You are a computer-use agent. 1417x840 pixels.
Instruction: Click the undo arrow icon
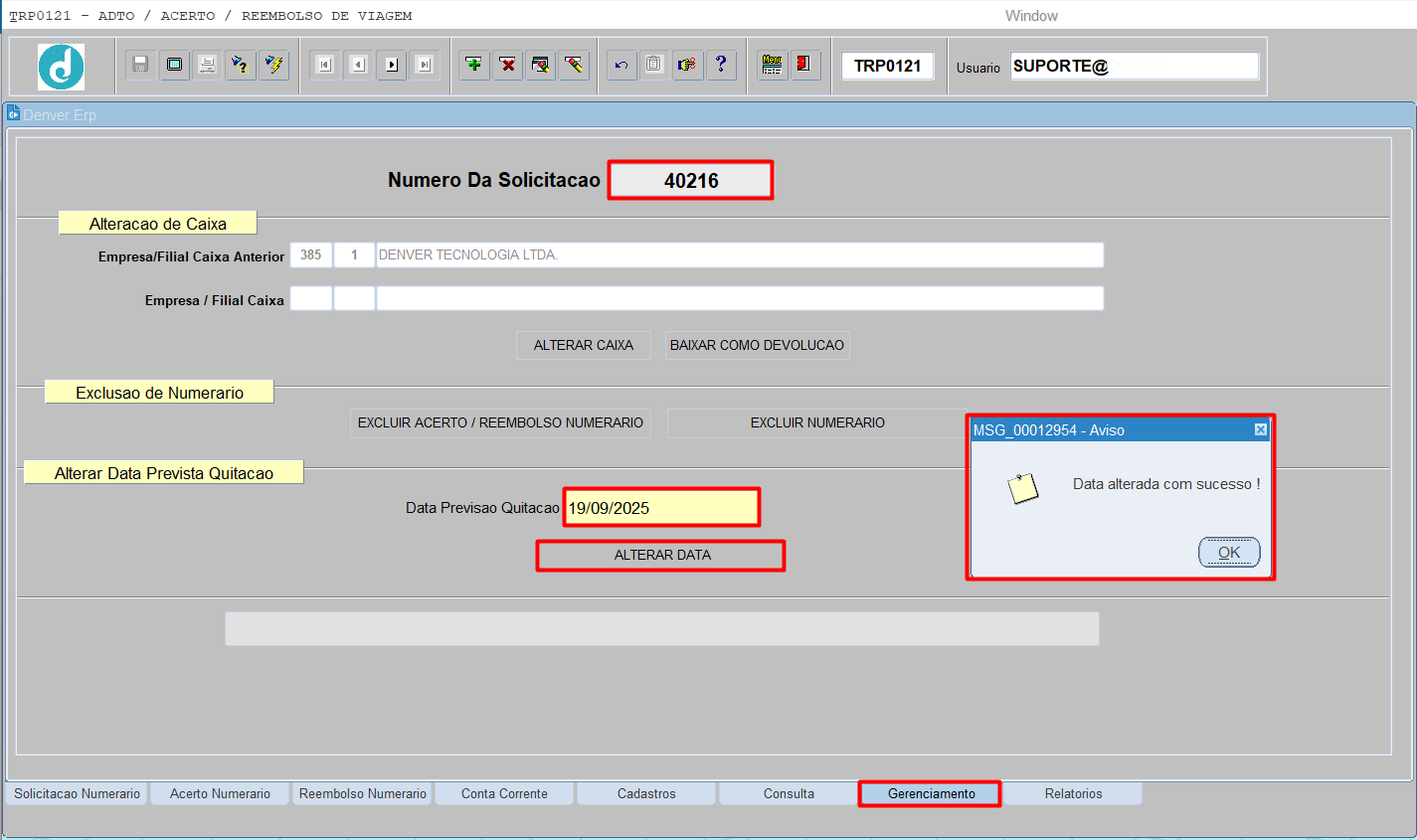coord(621,65)
